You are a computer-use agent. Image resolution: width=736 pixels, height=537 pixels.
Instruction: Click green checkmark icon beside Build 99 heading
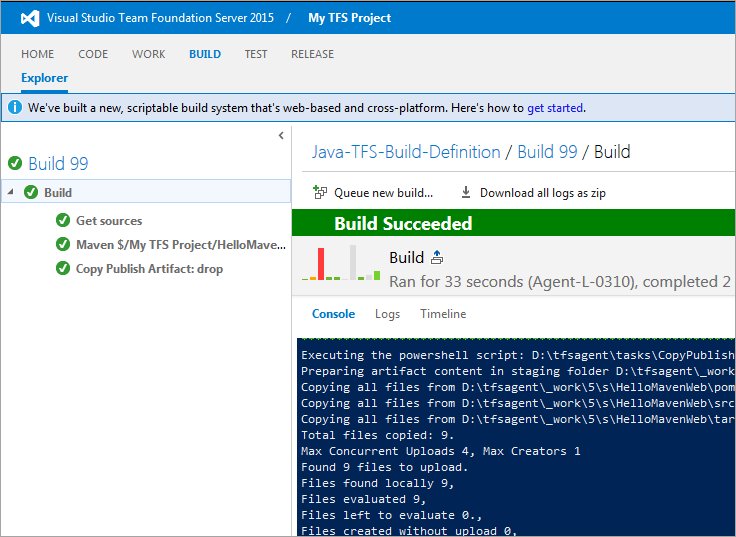(x=15, y=164)
